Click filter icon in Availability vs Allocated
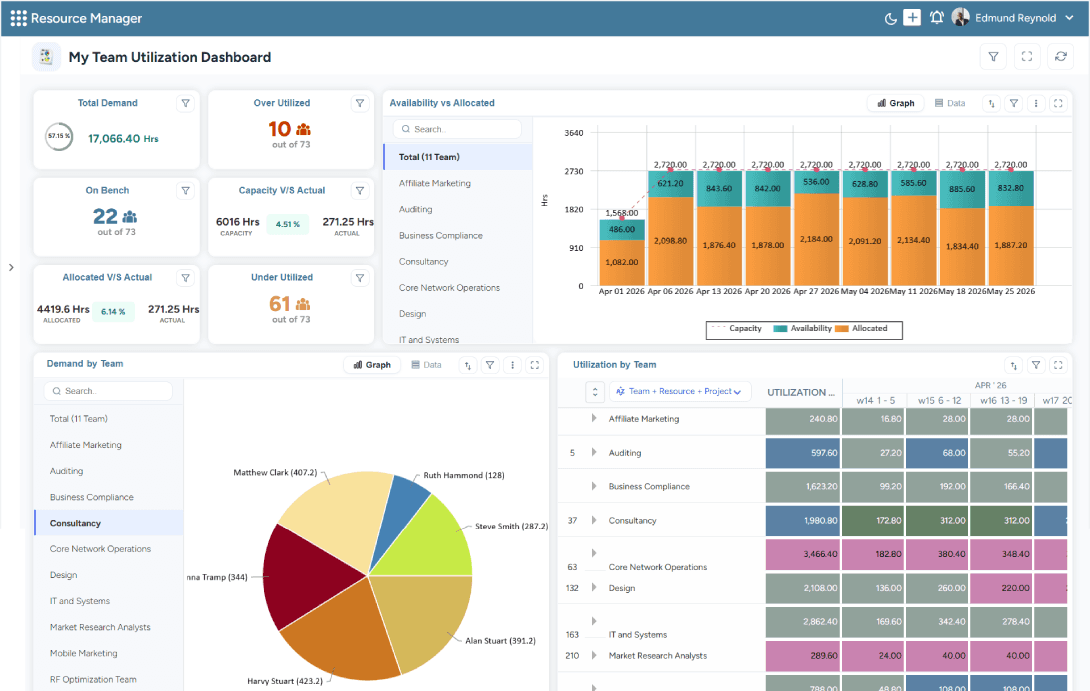 (1014, 104)
